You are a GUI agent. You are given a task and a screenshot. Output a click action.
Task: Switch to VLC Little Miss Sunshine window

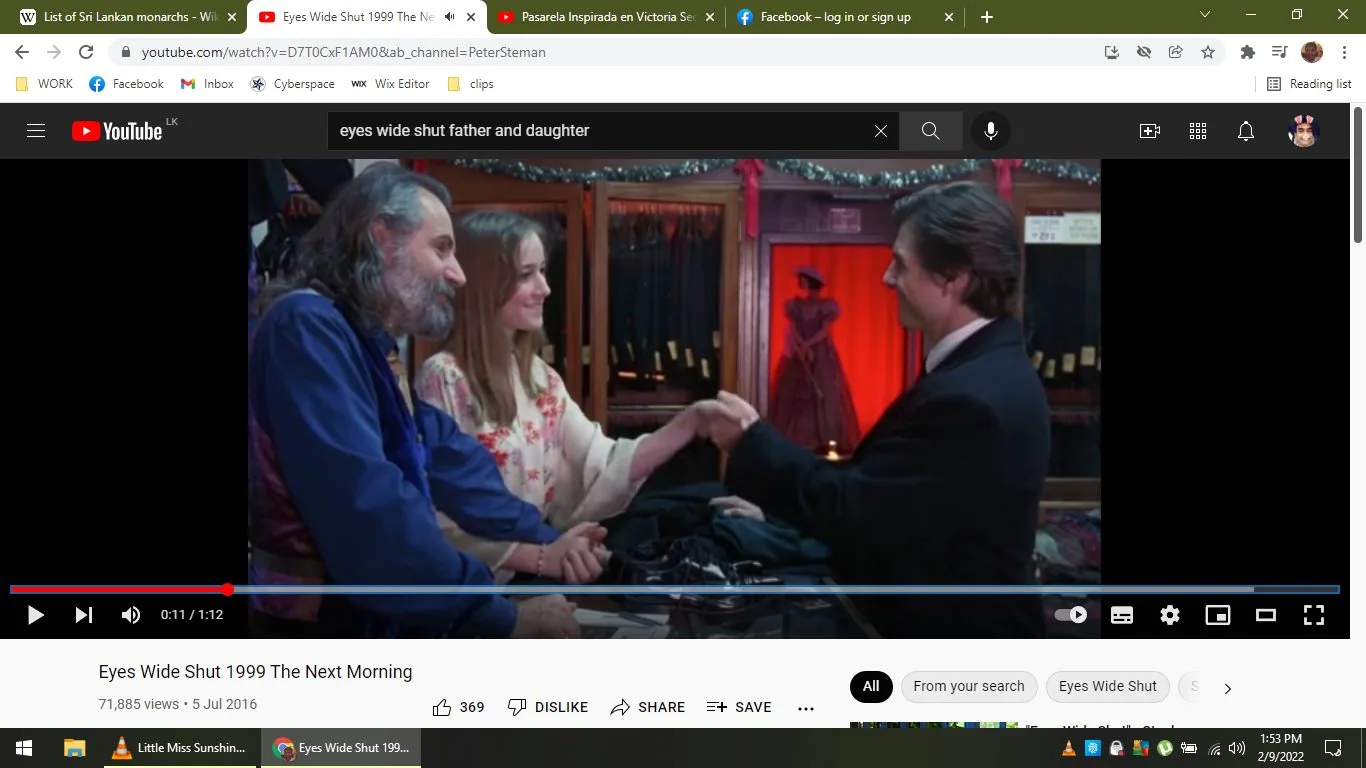[x=180, y=748]
